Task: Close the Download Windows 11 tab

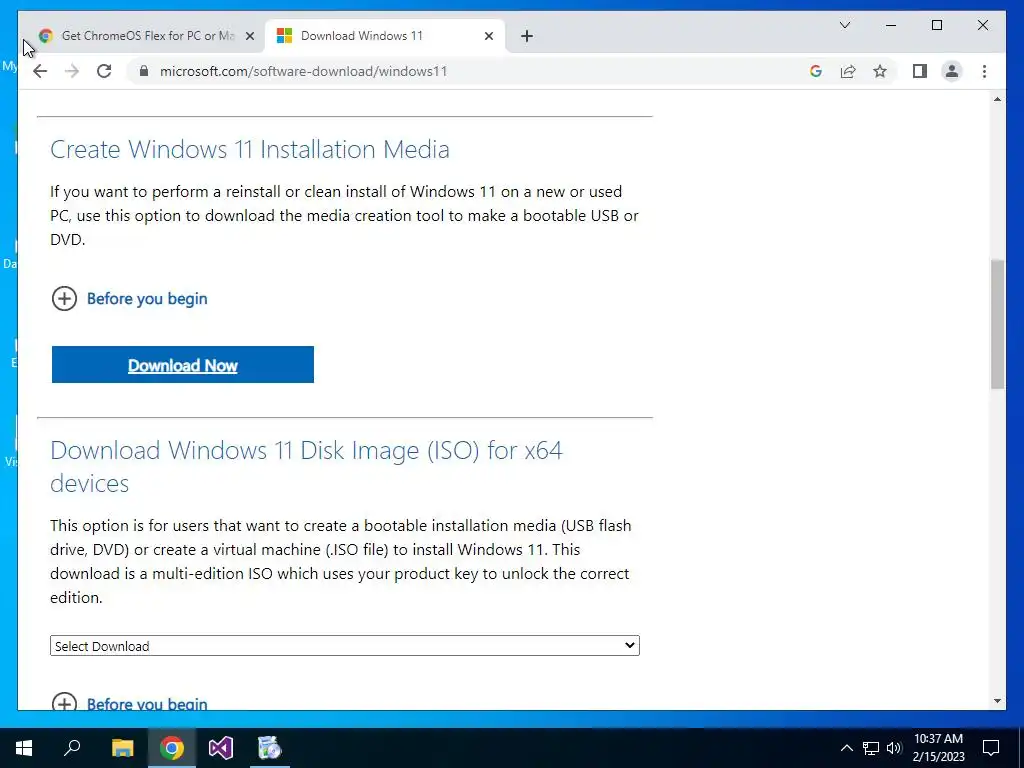Action: pos(488,36)
